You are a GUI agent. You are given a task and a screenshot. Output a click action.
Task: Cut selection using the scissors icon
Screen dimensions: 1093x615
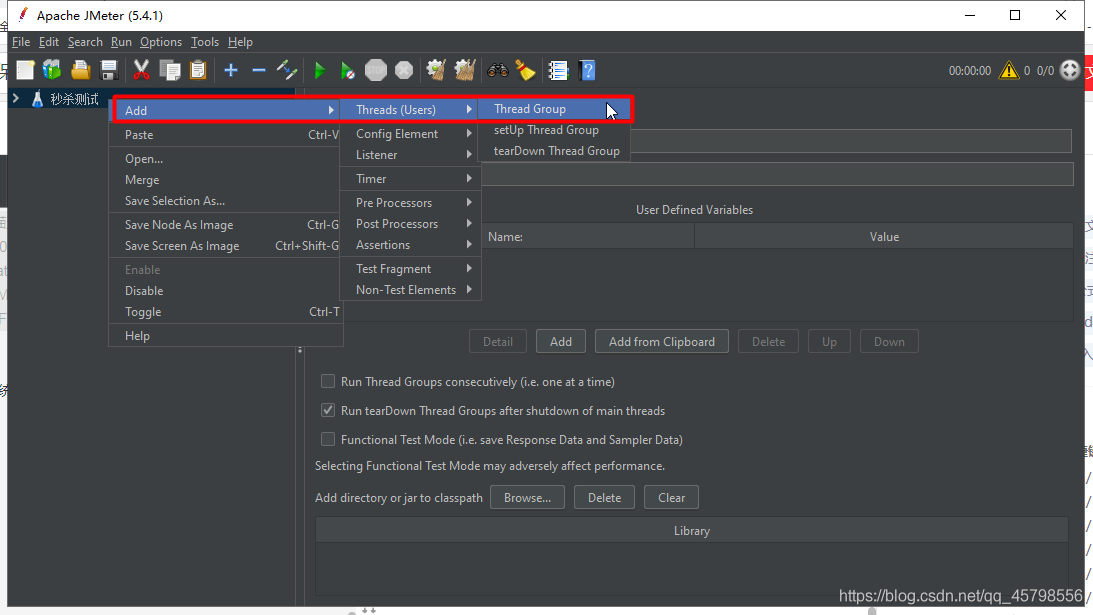pyautogui.click(x=142, y=70)
